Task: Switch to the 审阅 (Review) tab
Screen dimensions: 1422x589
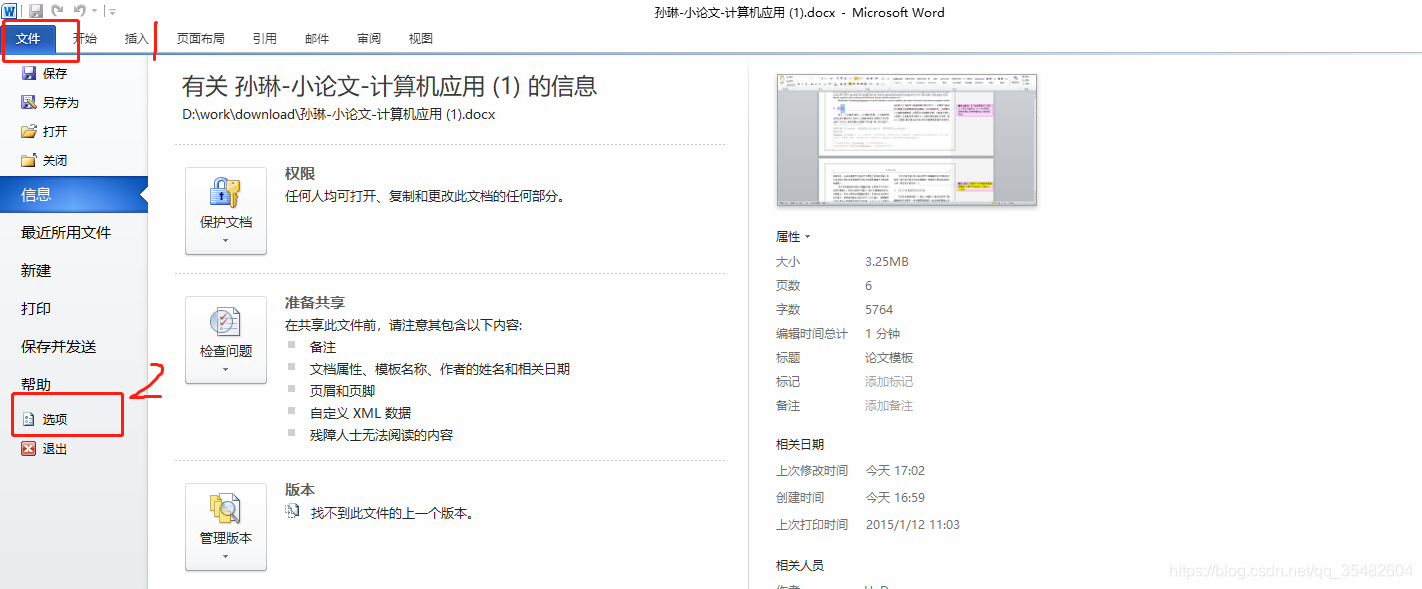Action: [x=368, y=38]
